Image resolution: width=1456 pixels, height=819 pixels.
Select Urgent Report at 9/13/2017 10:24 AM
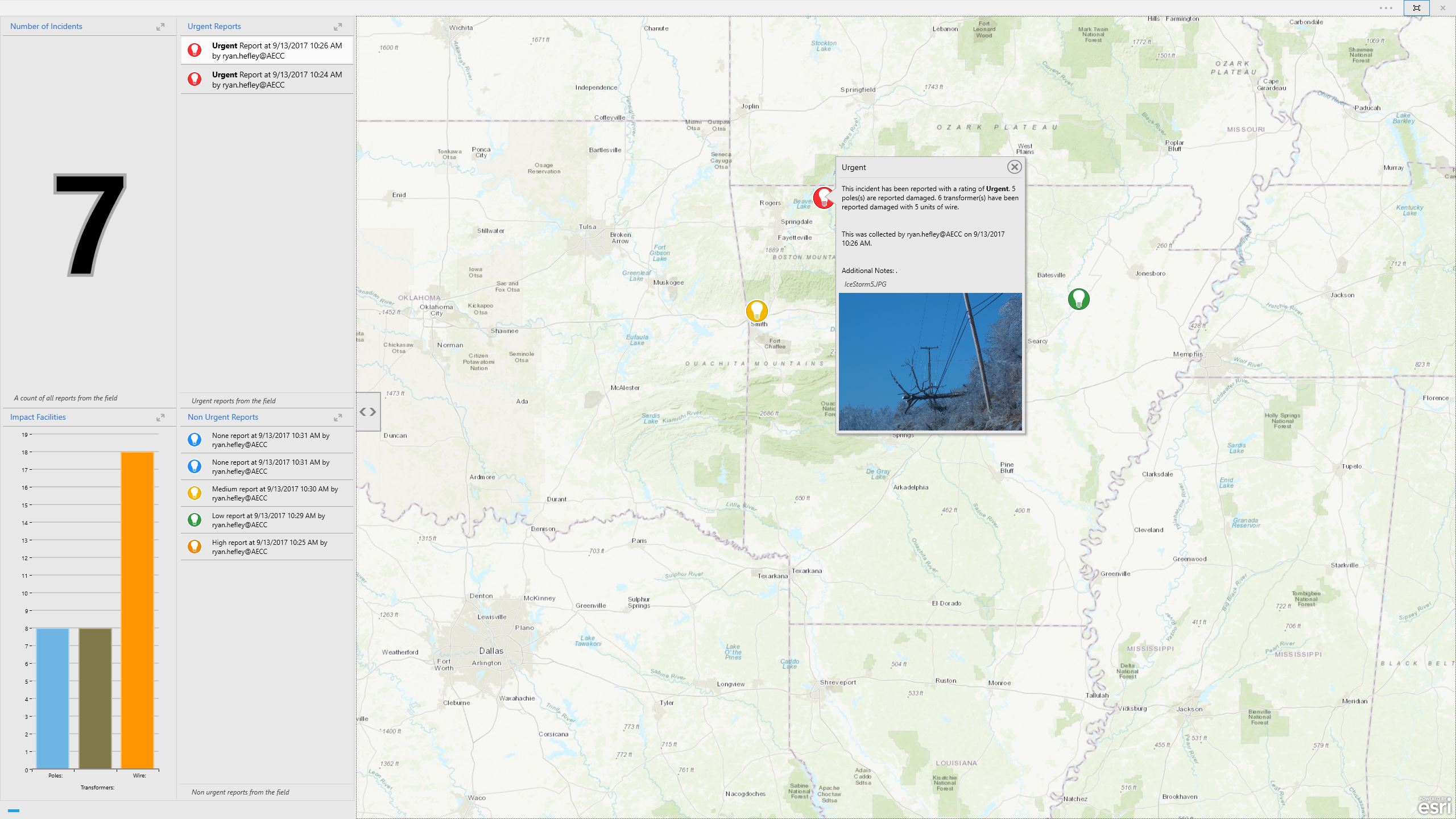267,79
